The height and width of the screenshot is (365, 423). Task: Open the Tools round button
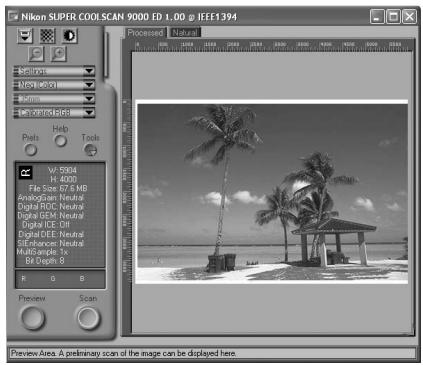[x=90, y=150]
